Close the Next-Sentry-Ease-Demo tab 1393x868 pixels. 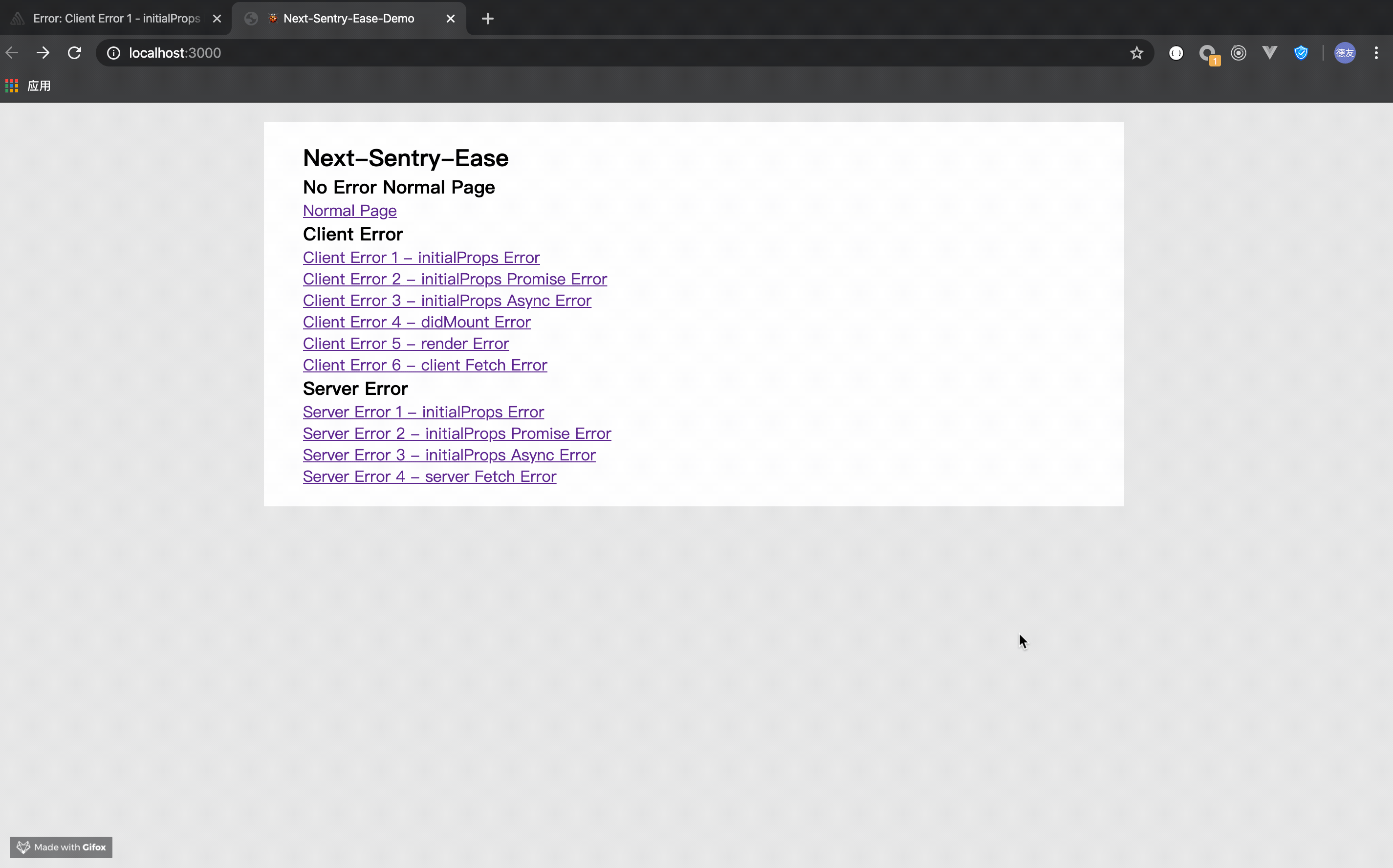(451, 19)
